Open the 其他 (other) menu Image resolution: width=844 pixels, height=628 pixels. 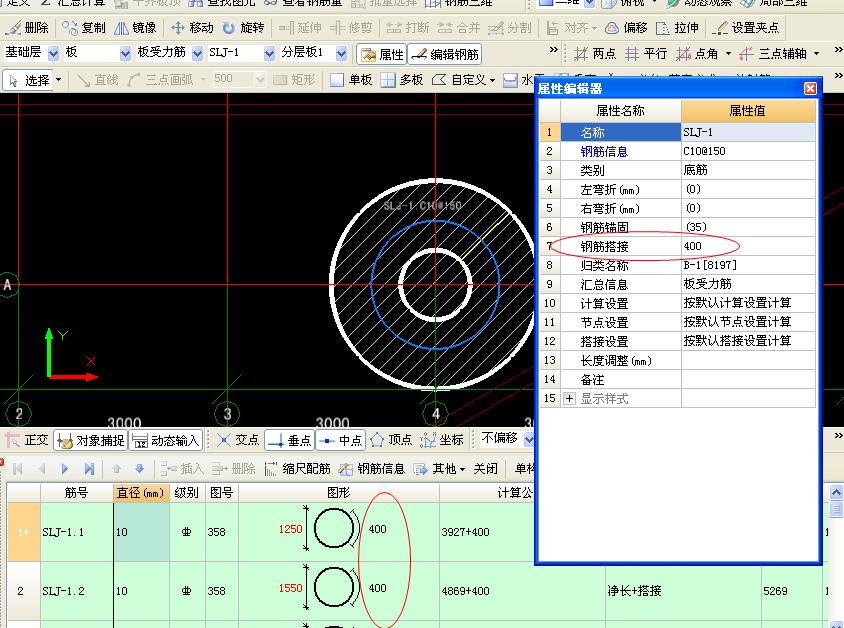tap(439, 469)
